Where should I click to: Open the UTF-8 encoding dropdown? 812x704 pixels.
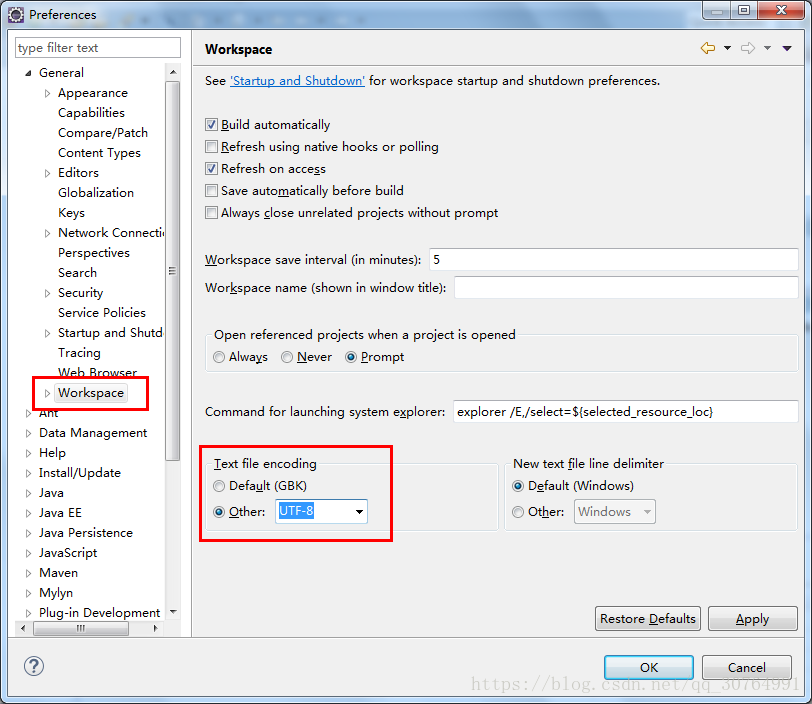(x=359, y=512)
